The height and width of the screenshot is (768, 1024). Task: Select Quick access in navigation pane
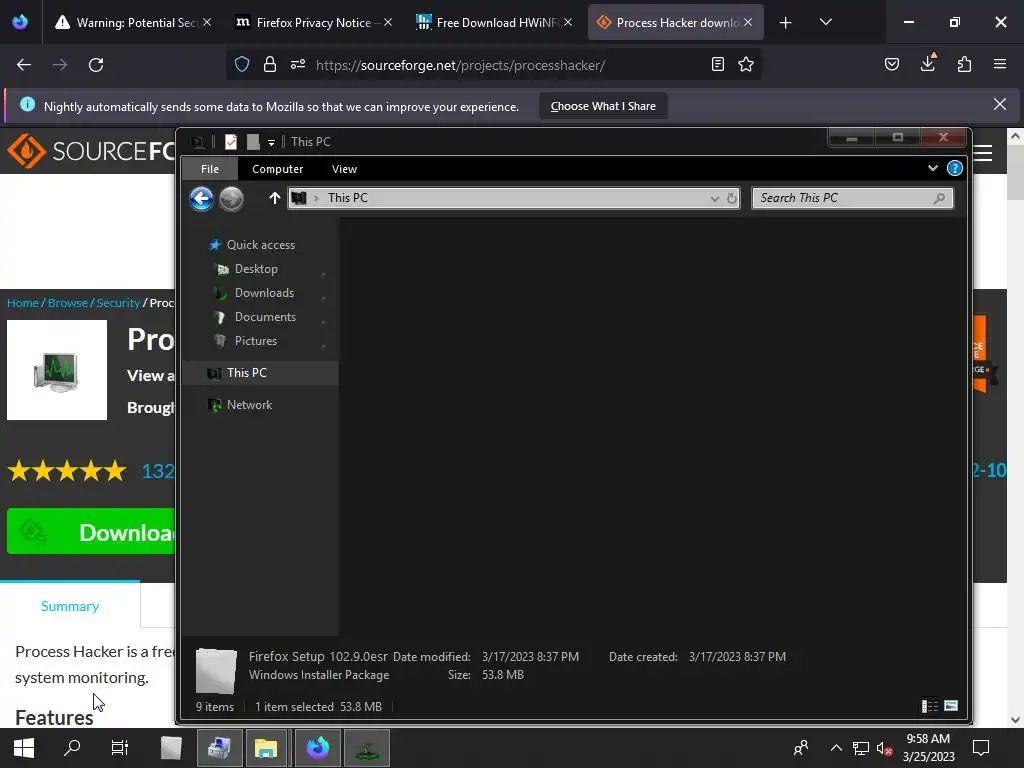(x=261, y=245)
